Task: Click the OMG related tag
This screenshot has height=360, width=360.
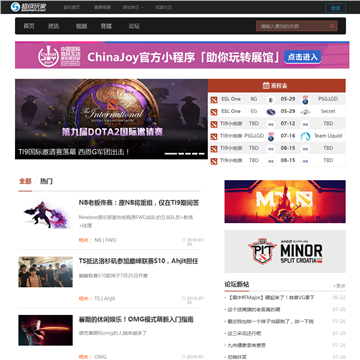Action: [x=100, y=357]
